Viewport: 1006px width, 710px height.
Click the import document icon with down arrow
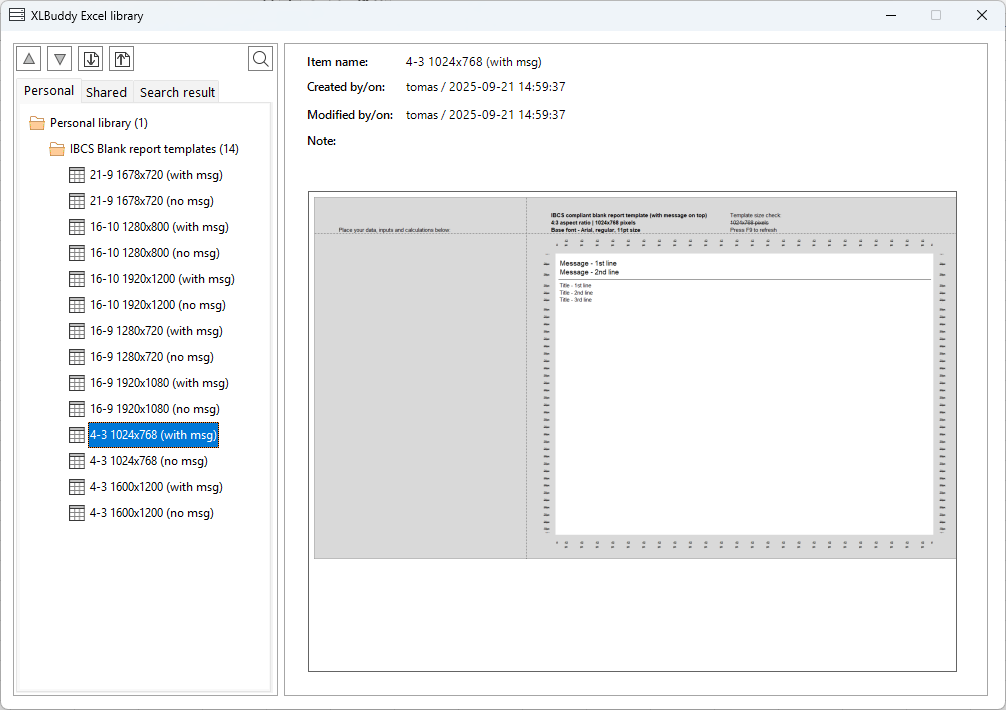click(91, 59)
